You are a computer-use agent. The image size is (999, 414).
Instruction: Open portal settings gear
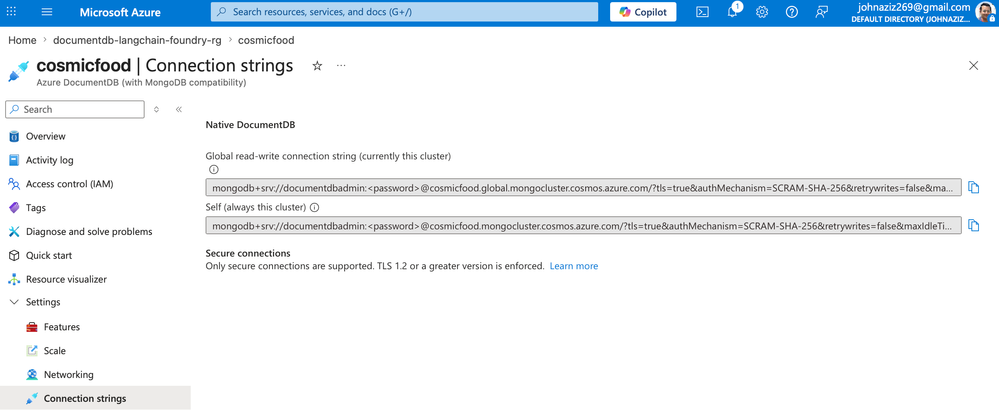click(x=762, y=12)
